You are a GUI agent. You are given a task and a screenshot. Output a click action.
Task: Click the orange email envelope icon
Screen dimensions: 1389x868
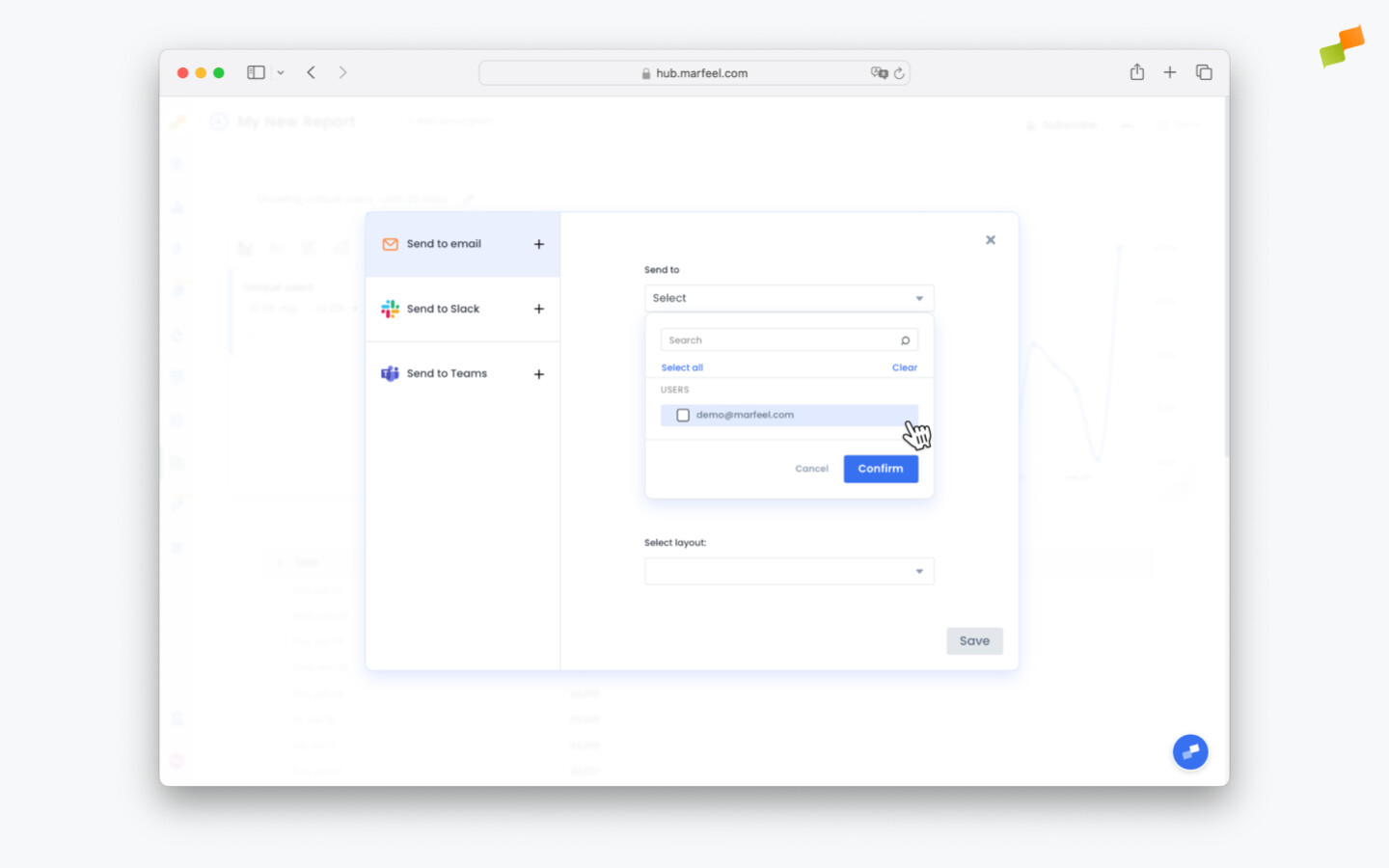(390, 244)
